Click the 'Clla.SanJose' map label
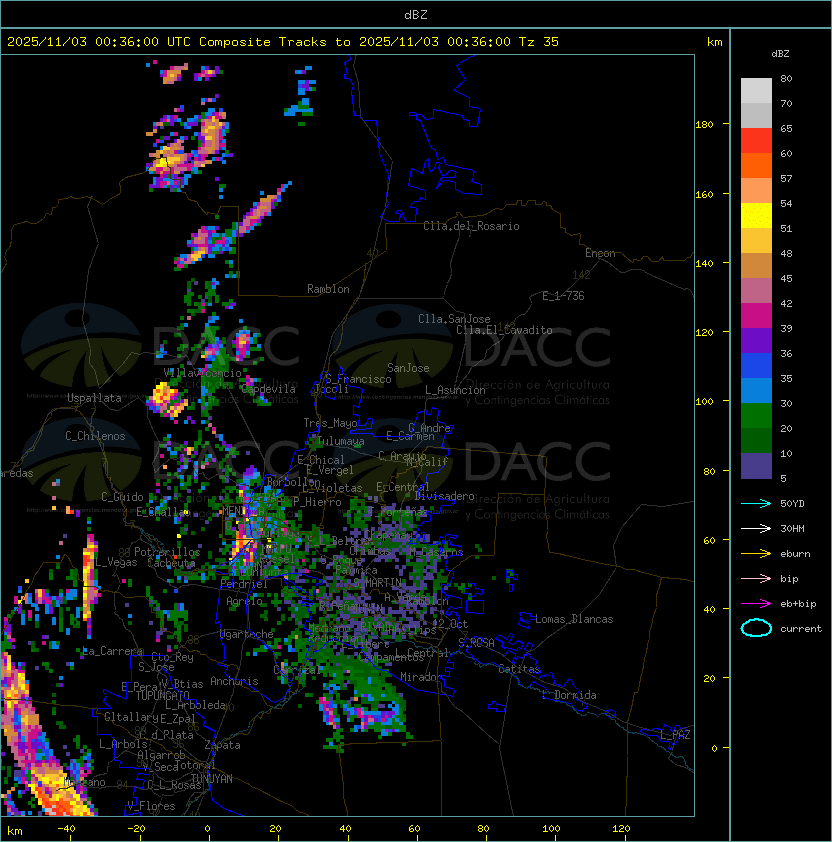 (454, 319)
